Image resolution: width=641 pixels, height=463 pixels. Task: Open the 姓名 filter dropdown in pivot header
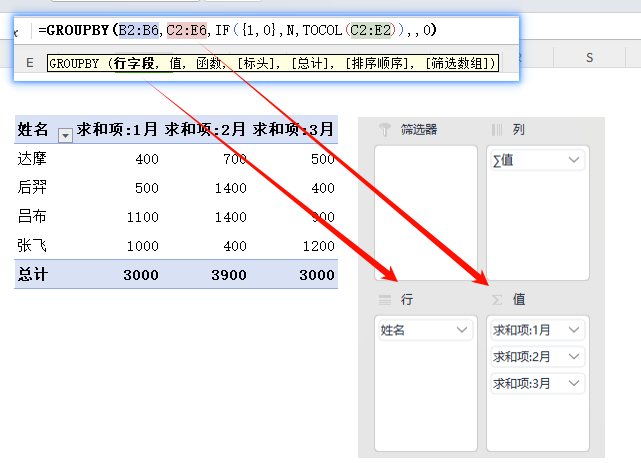[65, 135]
